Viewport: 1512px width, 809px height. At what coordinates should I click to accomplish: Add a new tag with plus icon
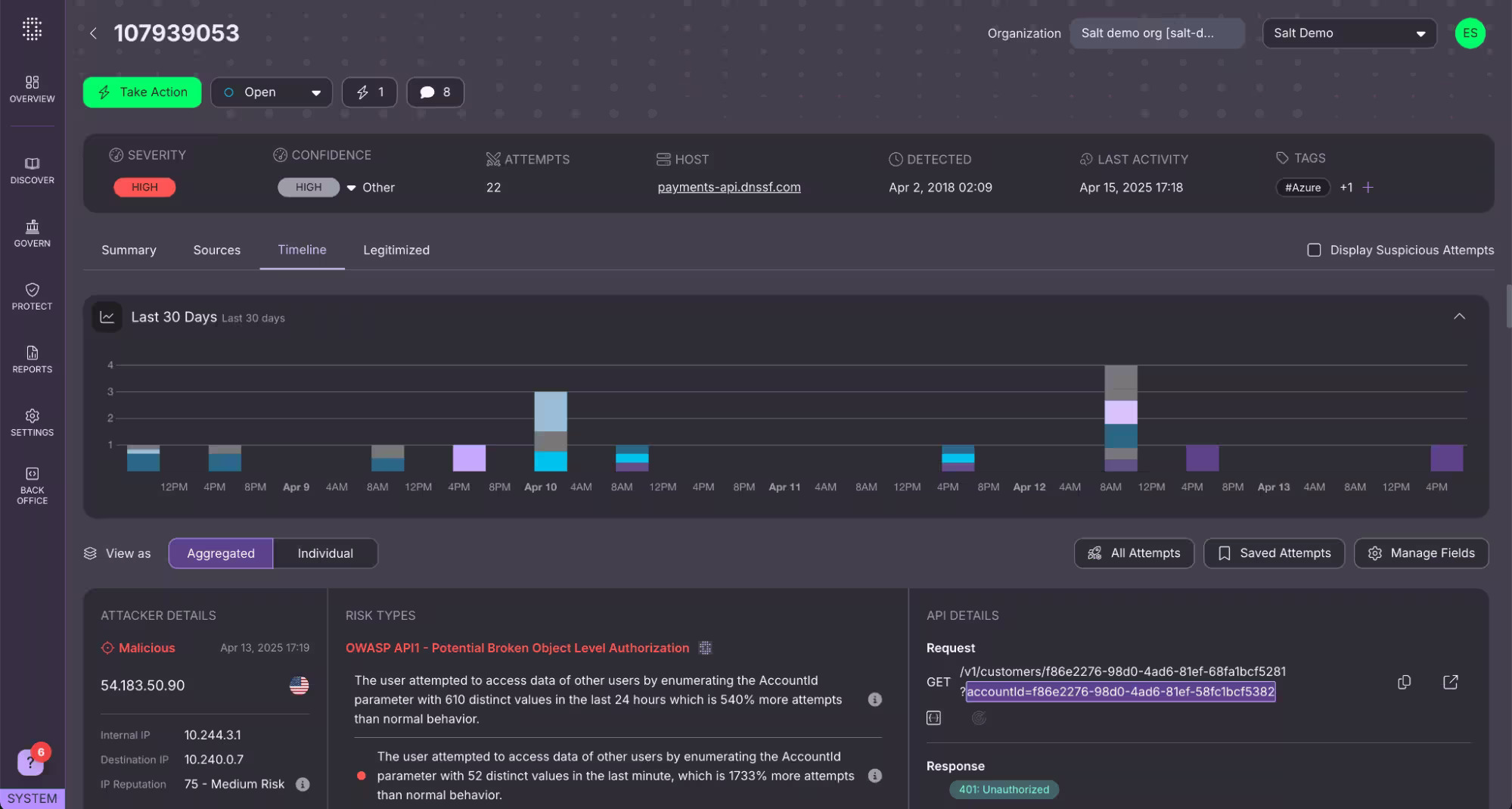coord(1368,188)
